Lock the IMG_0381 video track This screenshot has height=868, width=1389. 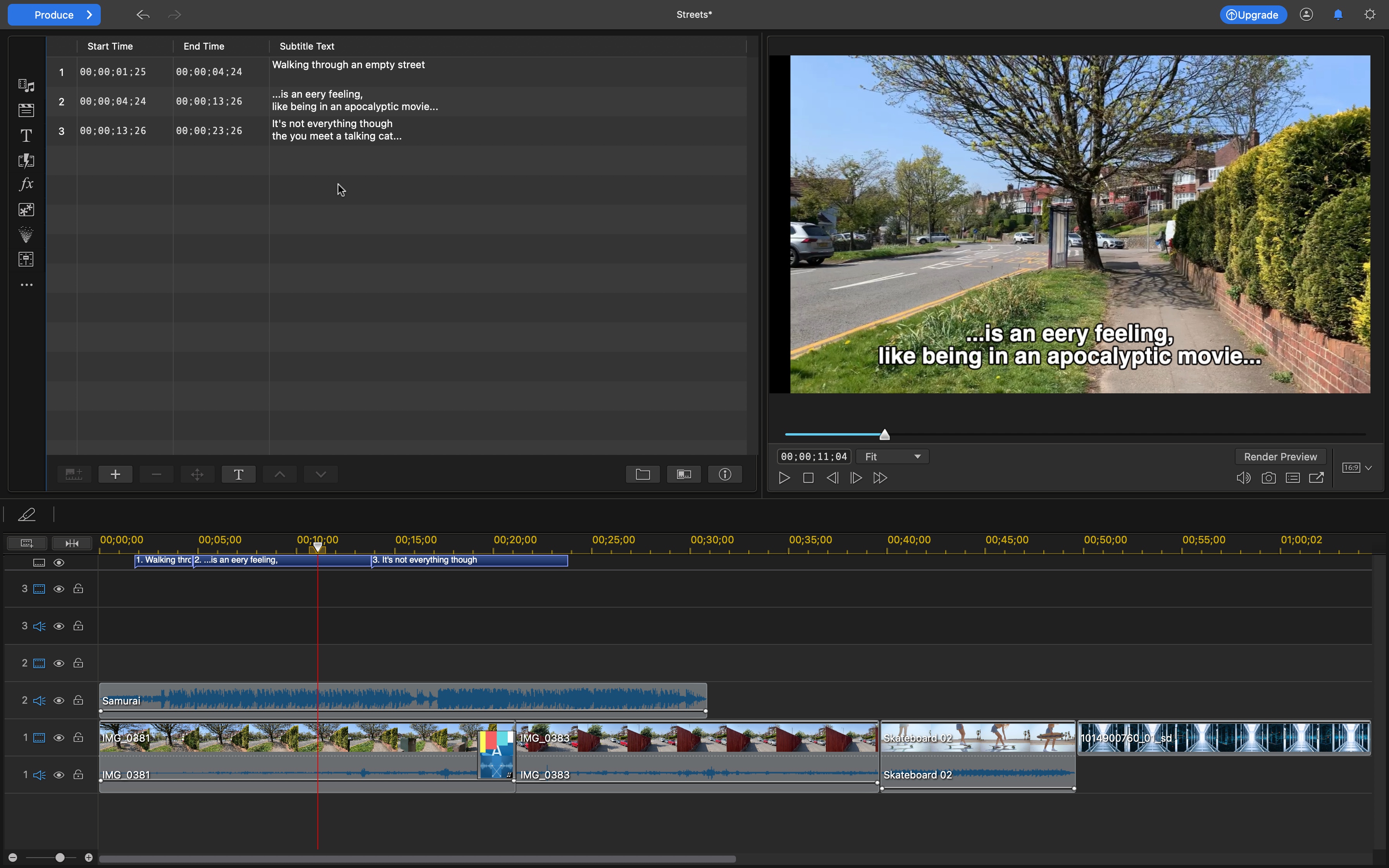pos(78,737)
